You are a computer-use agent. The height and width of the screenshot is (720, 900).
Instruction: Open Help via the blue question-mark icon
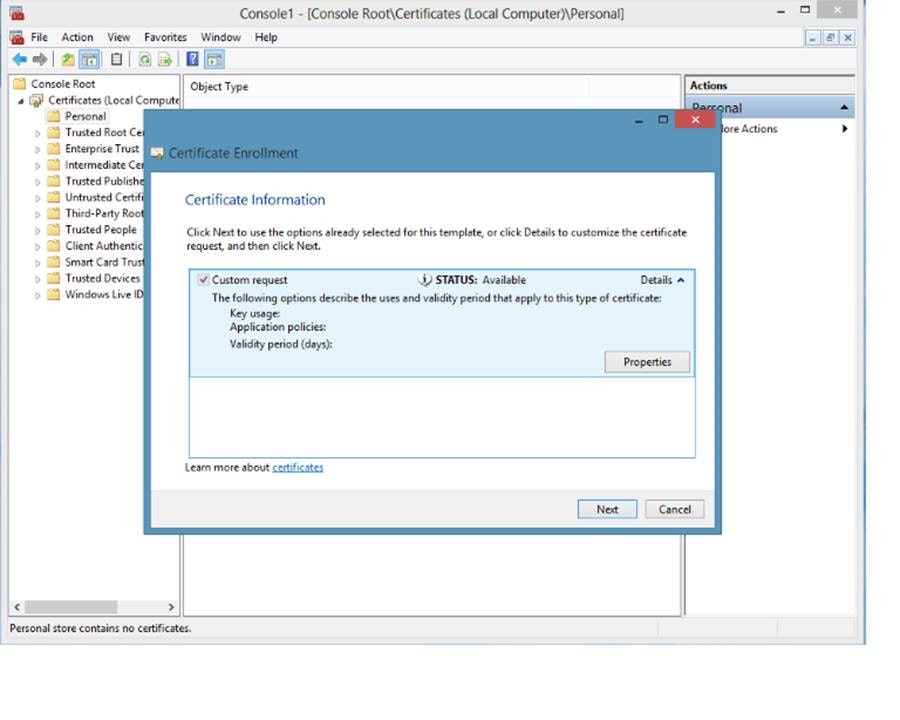pos(193,59)
